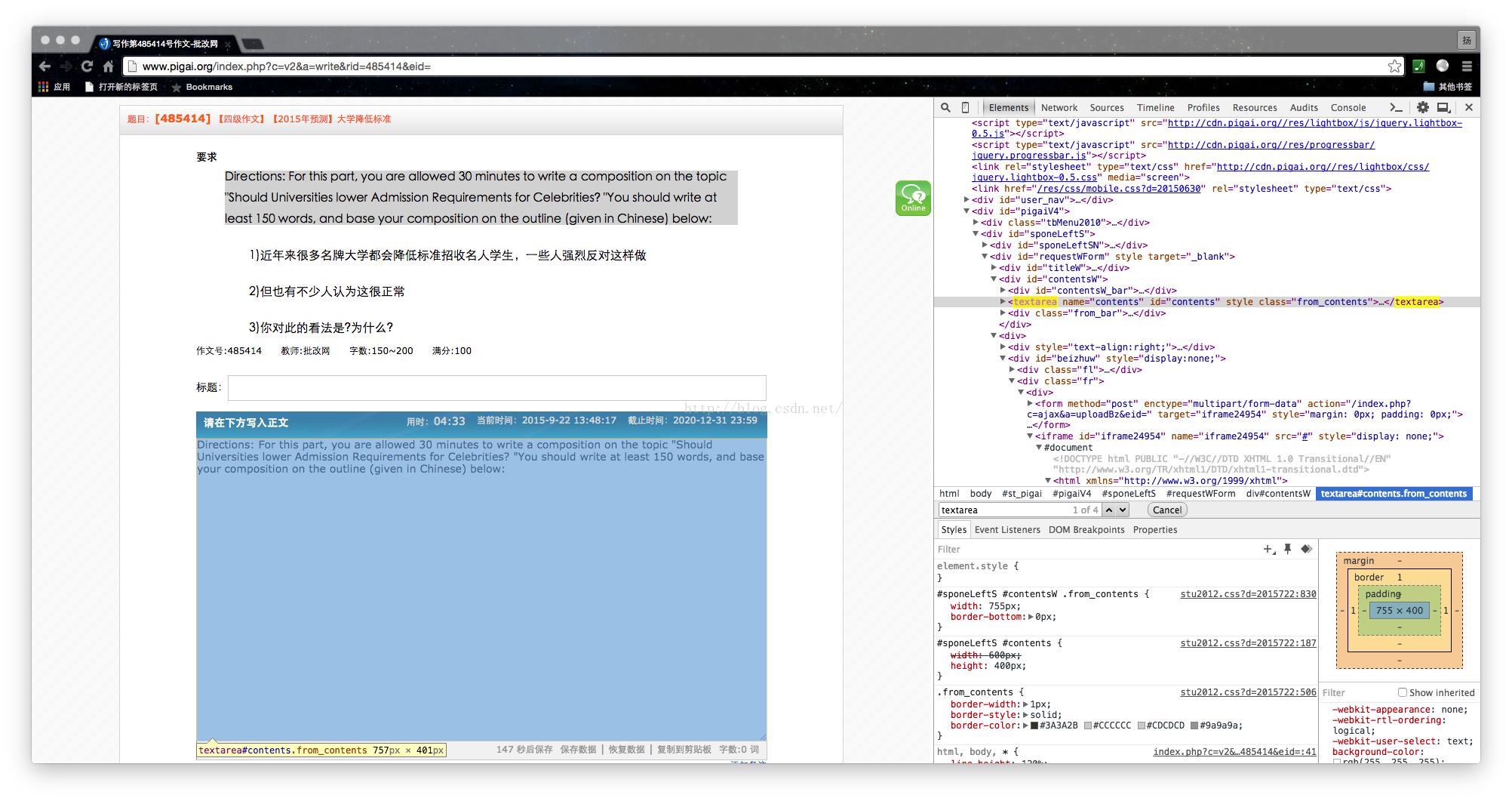
Task: Collapse the div id="beizhuw" node
Action: click(x=1003, y=359)
